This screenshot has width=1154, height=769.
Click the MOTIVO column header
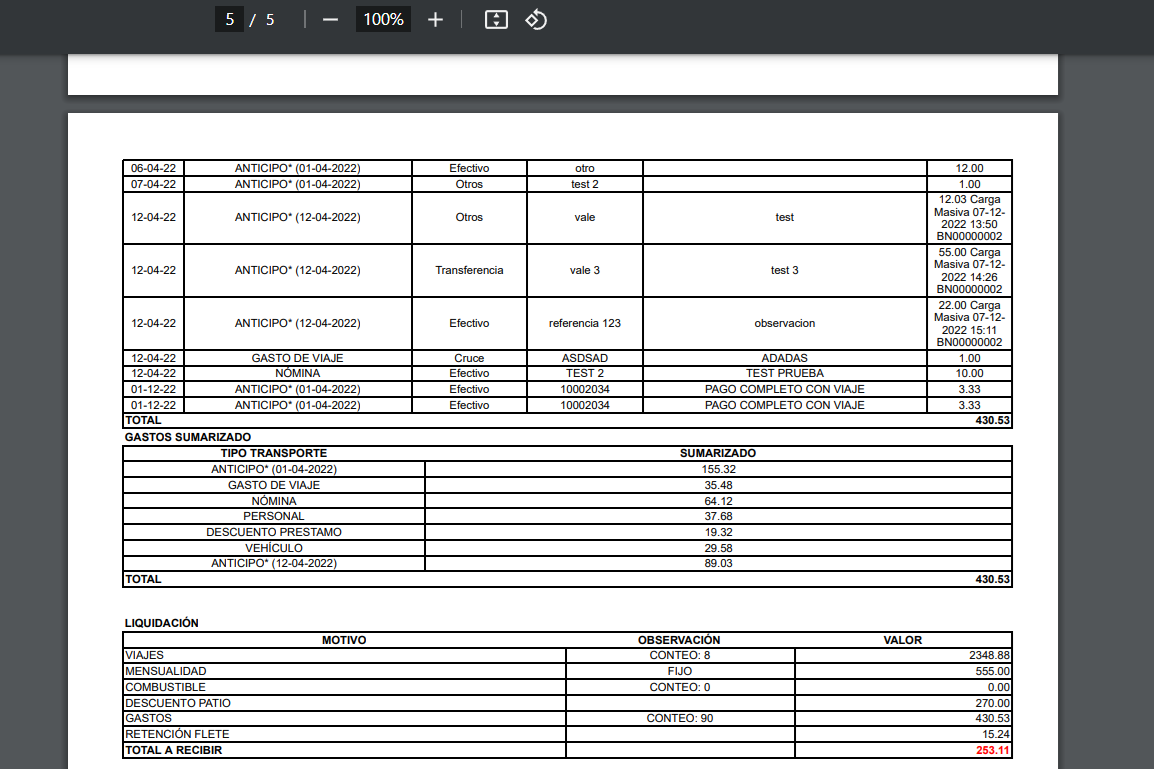344,640
